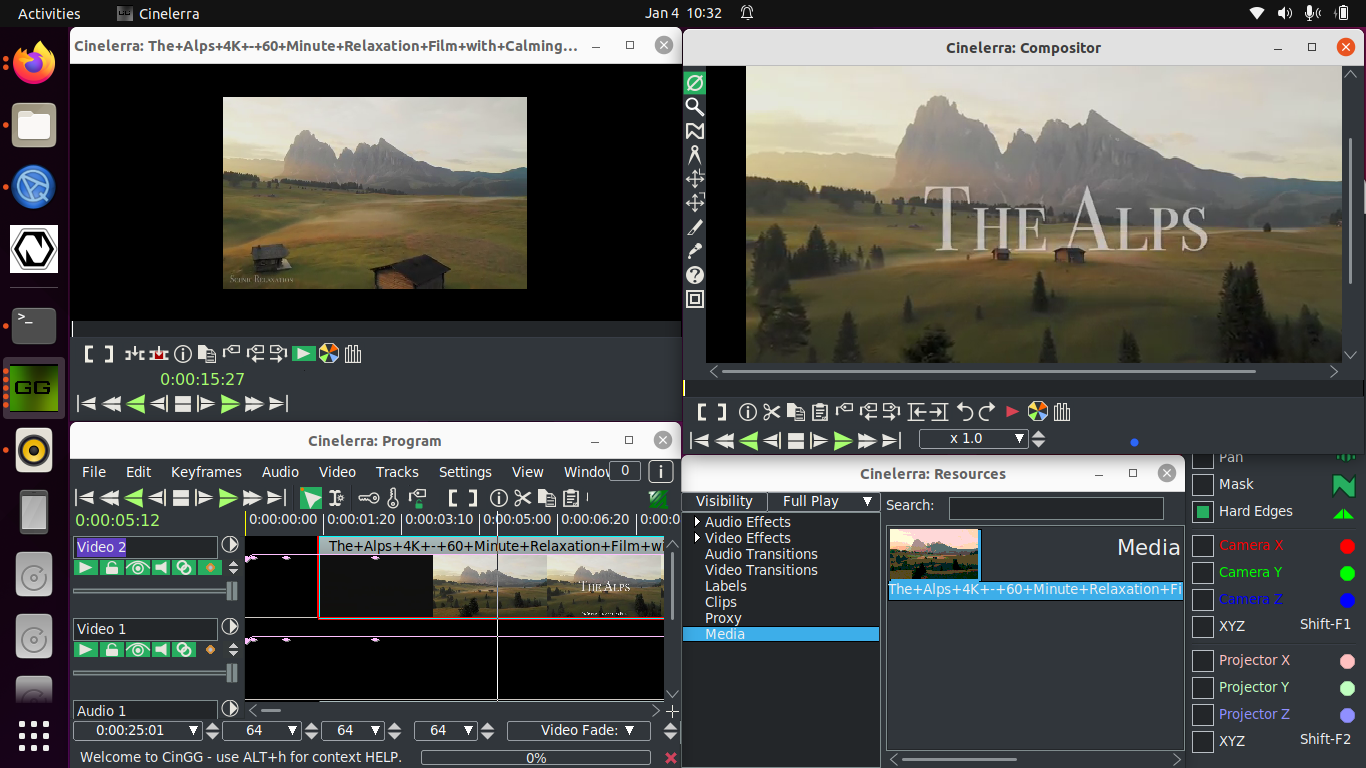Viewport: 1366px width, 768px height.
Task: Play forward in the Program window transport
Action: [229, 498]
